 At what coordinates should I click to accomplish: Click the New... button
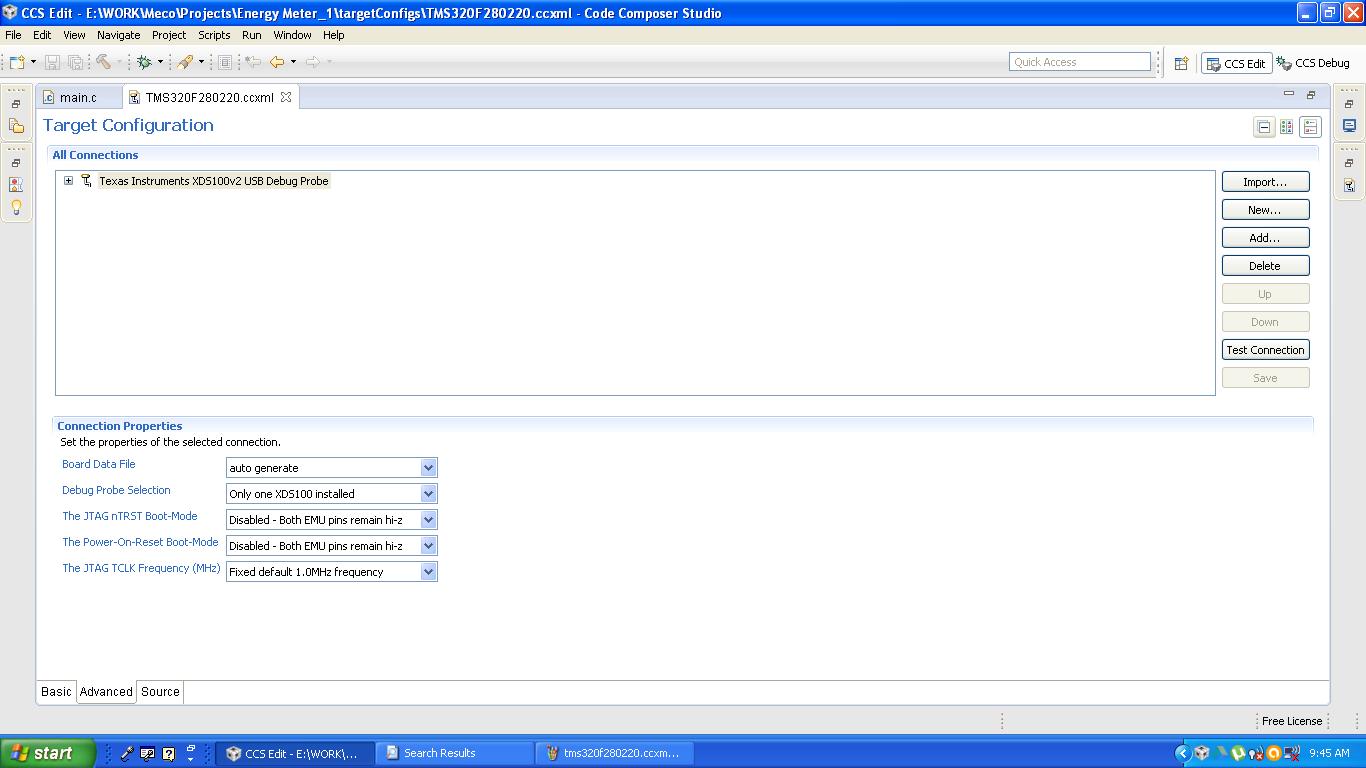point(1265,210)
